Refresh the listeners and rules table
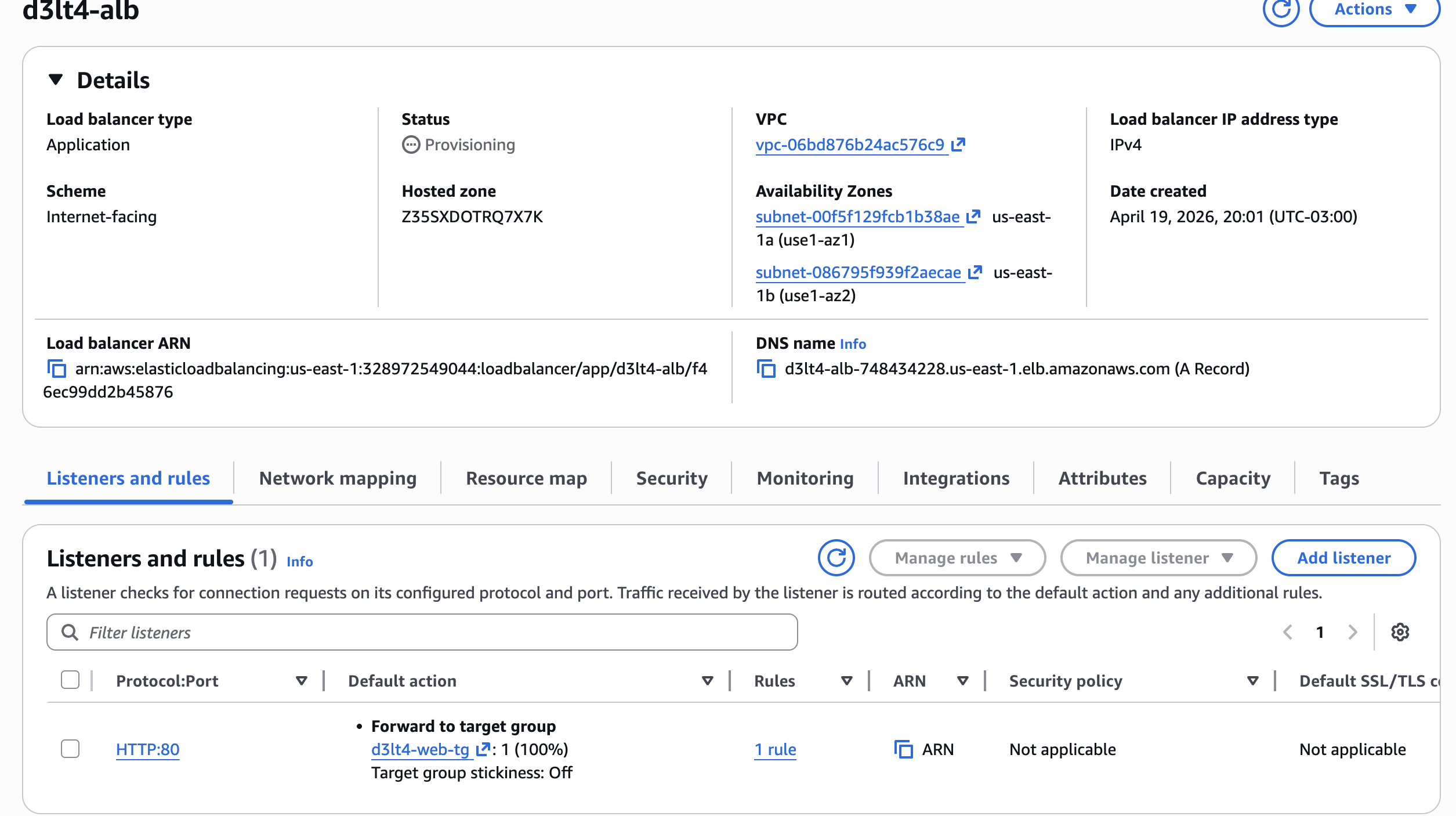The image size is (1456, 816). pos(836,558)
